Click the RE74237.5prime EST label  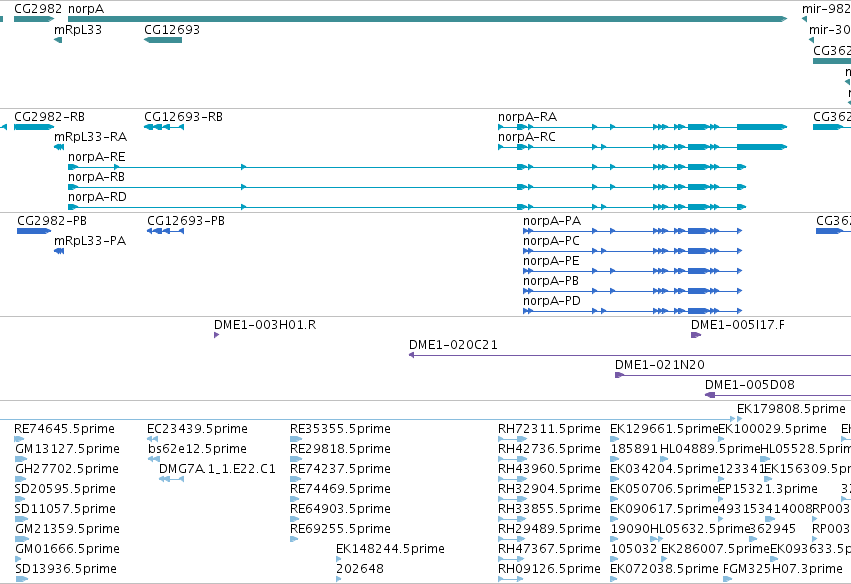[x=340, y=469]
